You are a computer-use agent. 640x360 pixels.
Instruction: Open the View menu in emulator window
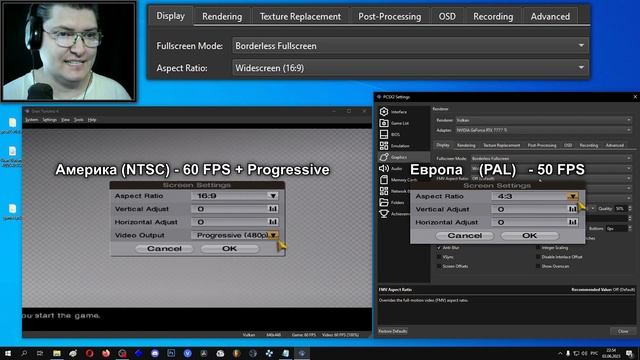pyautogui.click(x=65, y=120)
